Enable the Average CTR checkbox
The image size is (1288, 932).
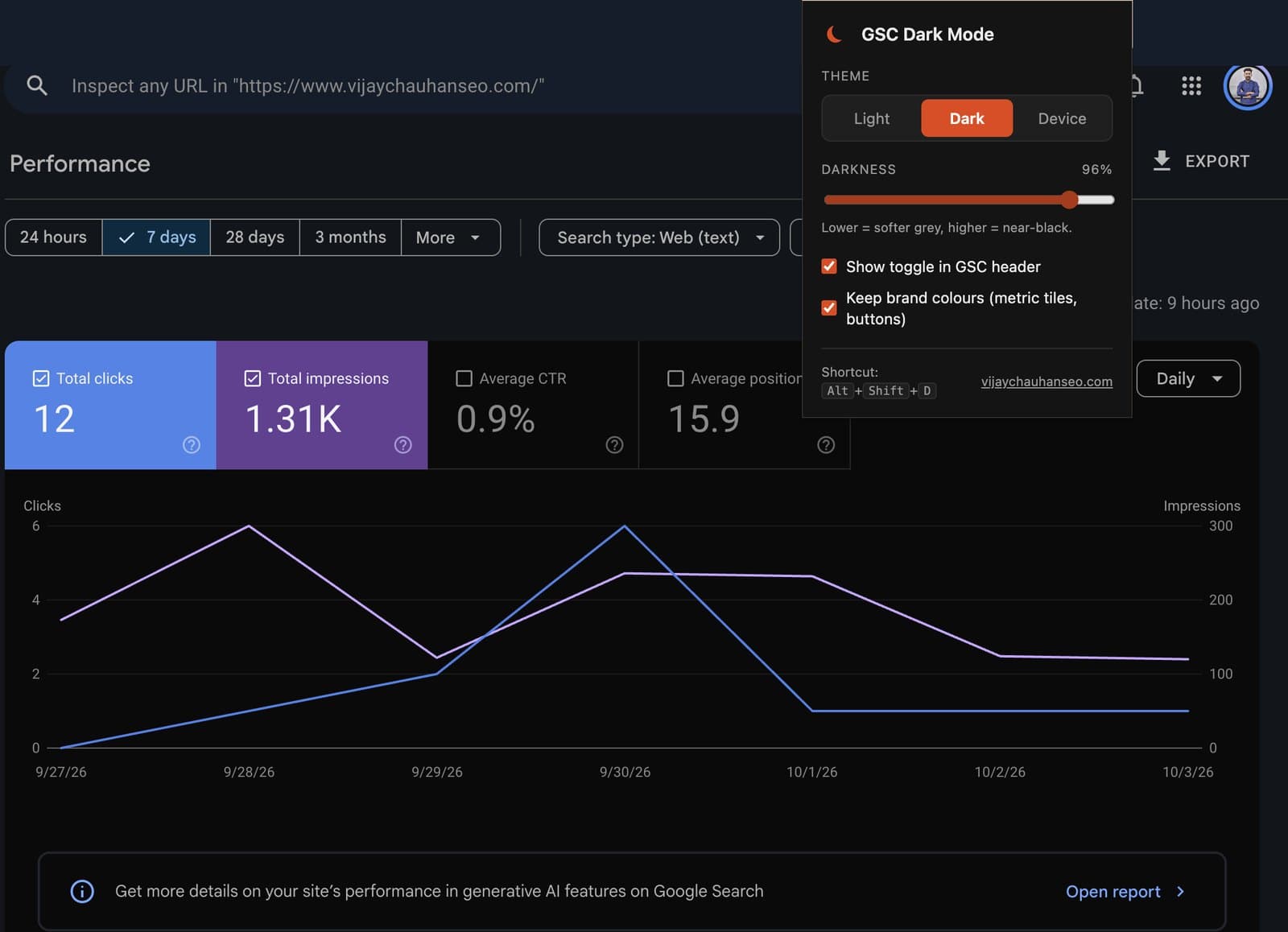(464, 378)
